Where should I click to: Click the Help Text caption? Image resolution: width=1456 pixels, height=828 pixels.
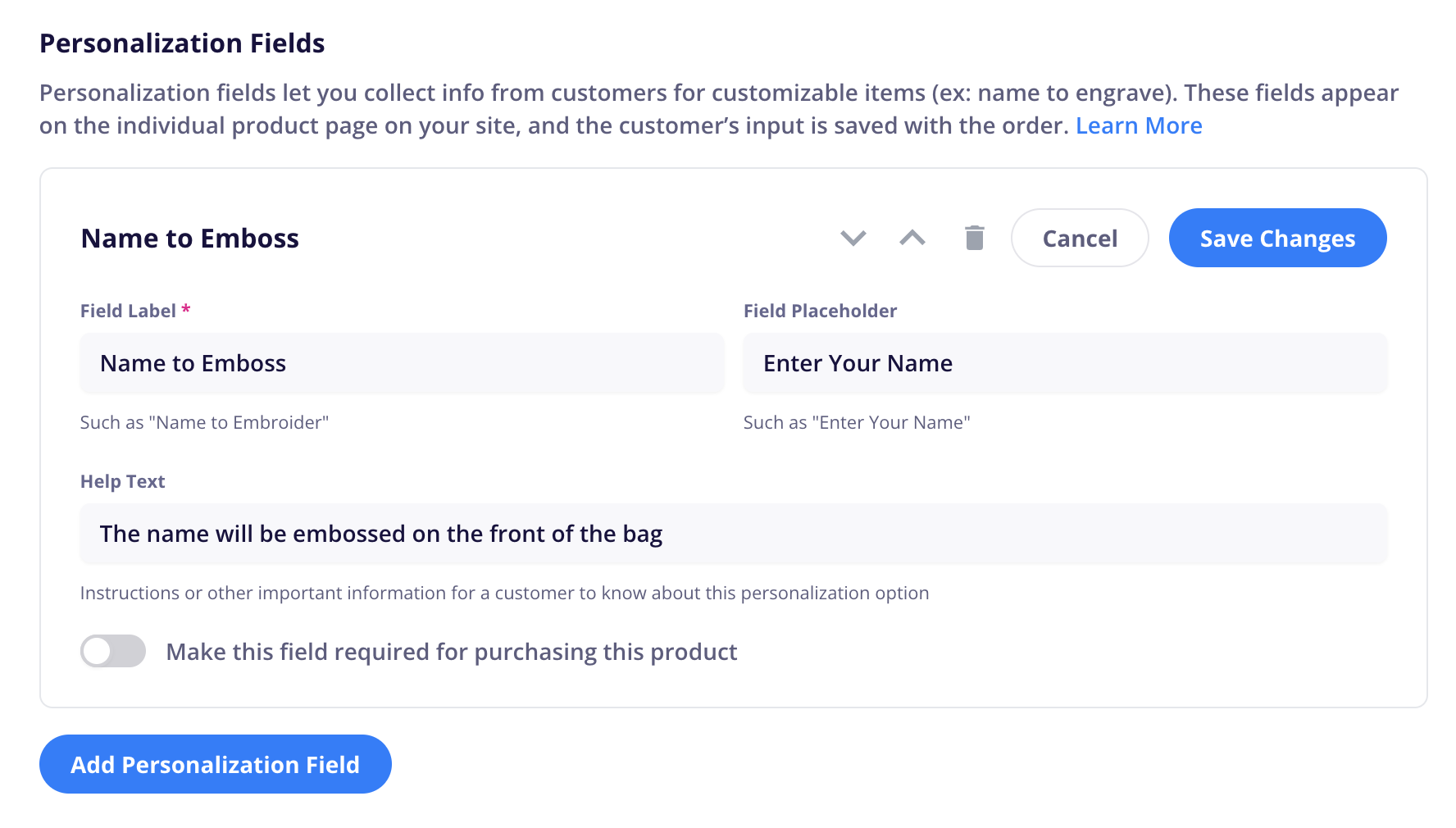(123, 481)
